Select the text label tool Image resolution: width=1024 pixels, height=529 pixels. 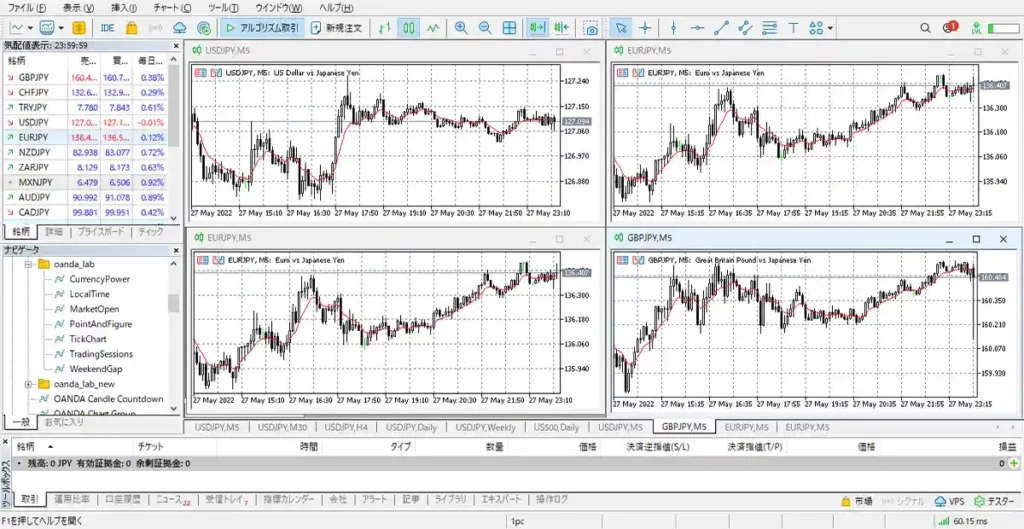793,28
